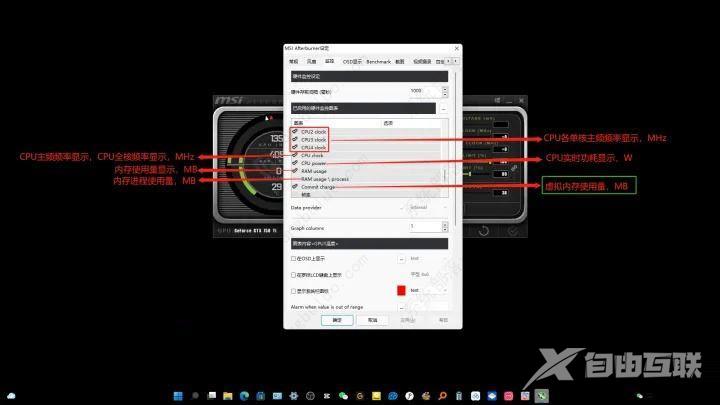This screenshot has height=405, width=720.
Task: Switch to the monitoring tab
Action: 329,62
